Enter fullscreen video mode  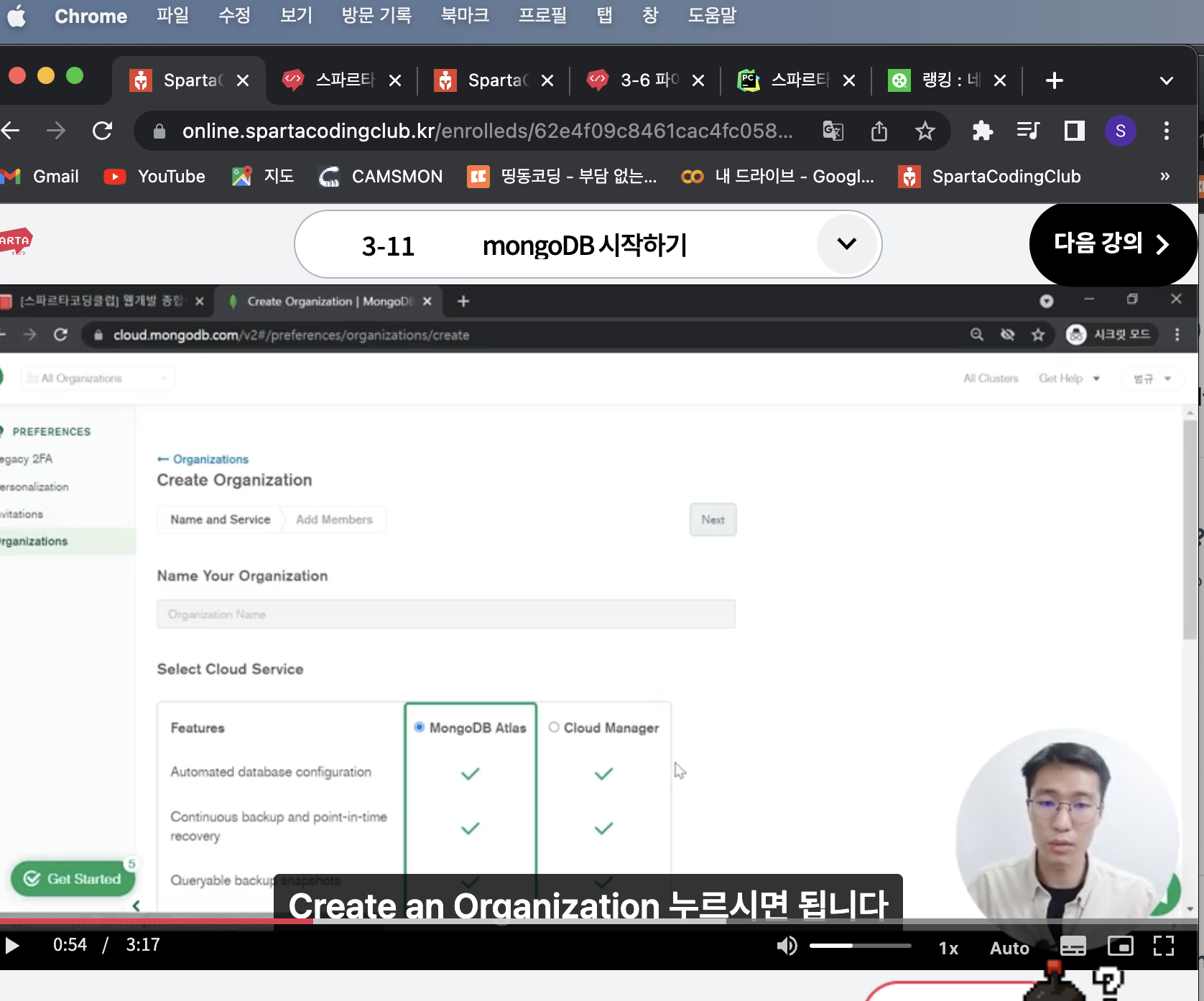(1164, 946)
